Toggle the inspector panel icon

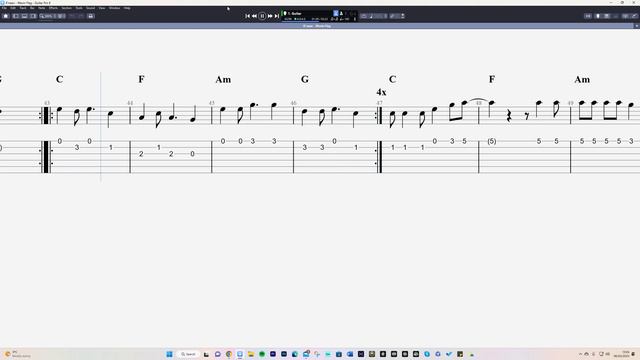pos(33,16)
